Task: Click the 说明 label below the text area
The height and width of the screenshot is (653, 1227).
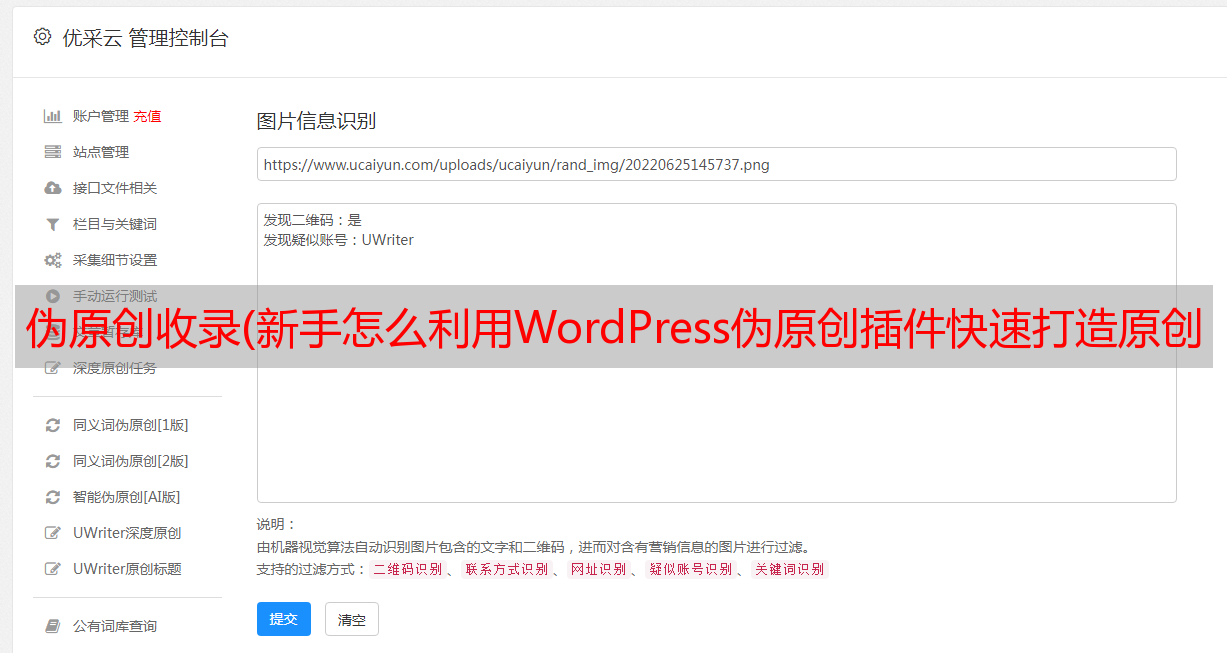Action: [277, 524]
